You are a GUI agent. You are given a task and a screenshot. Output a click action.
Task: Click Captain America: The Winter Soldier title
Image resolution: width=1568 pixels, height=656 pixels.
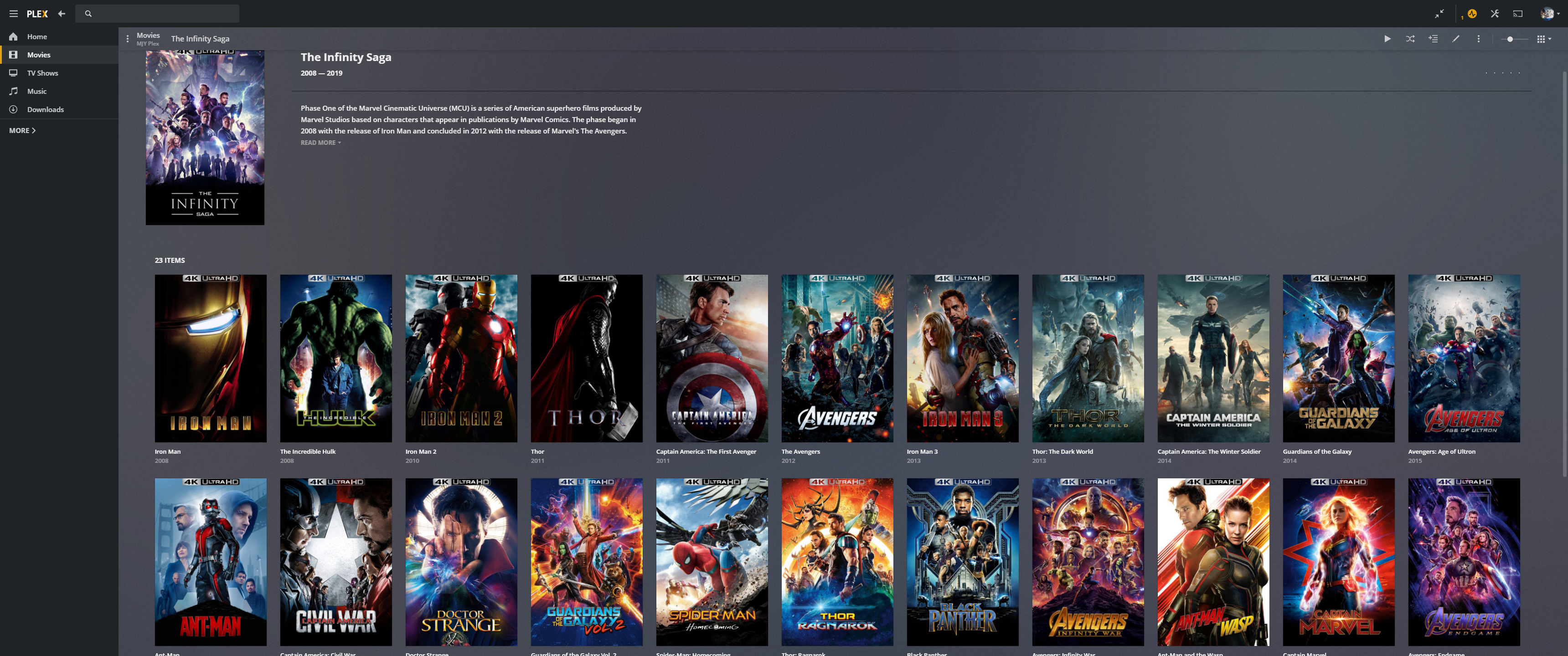pos(1209,452)
